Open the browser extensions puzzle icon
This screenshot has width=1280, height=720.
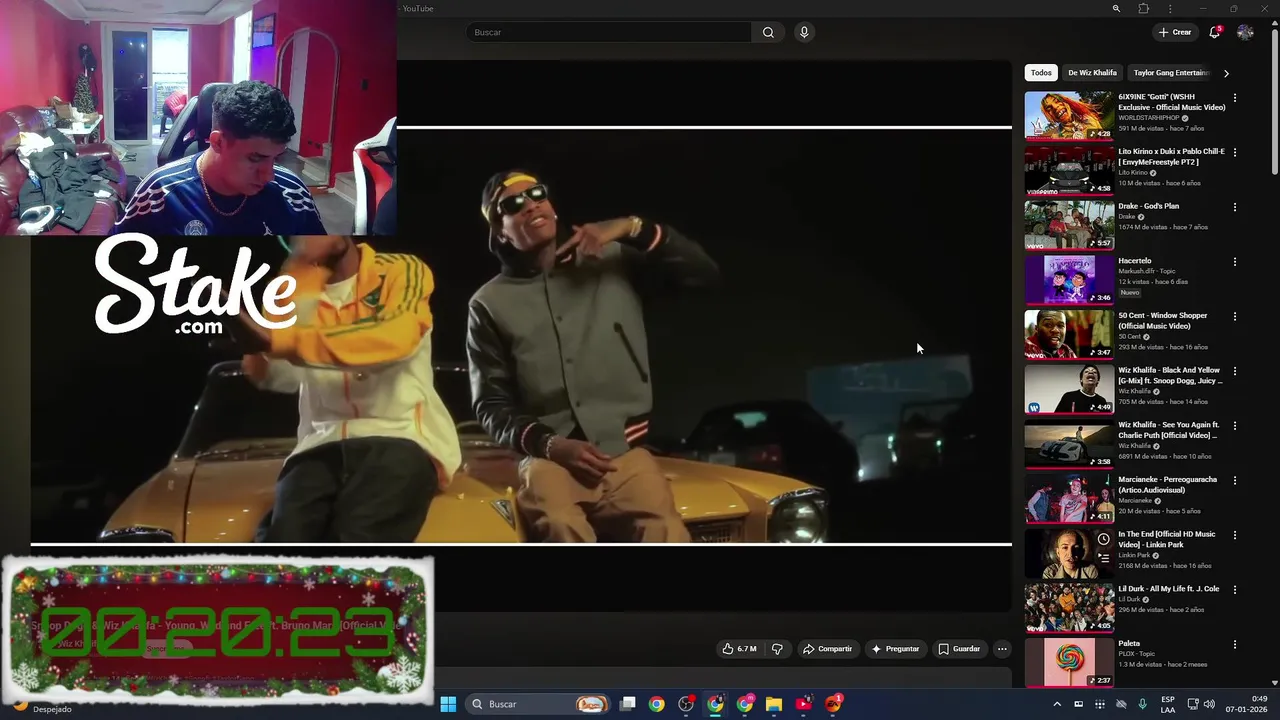(x=1143, y=9)
